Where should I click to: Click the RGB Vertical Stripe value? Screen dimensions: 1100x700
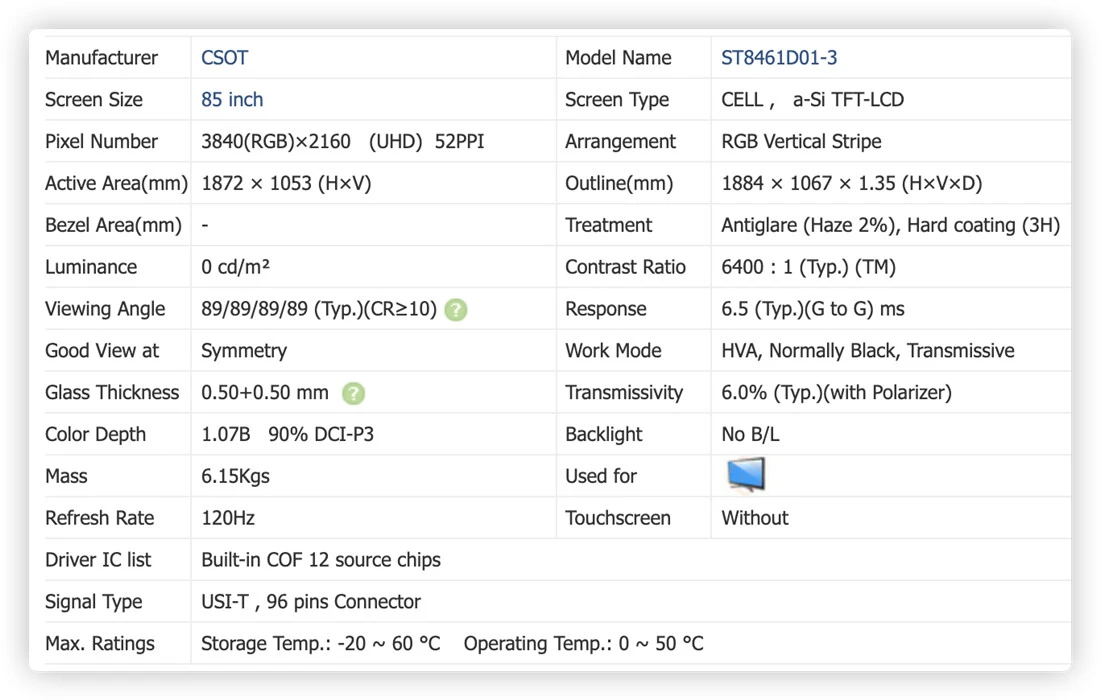801,142
